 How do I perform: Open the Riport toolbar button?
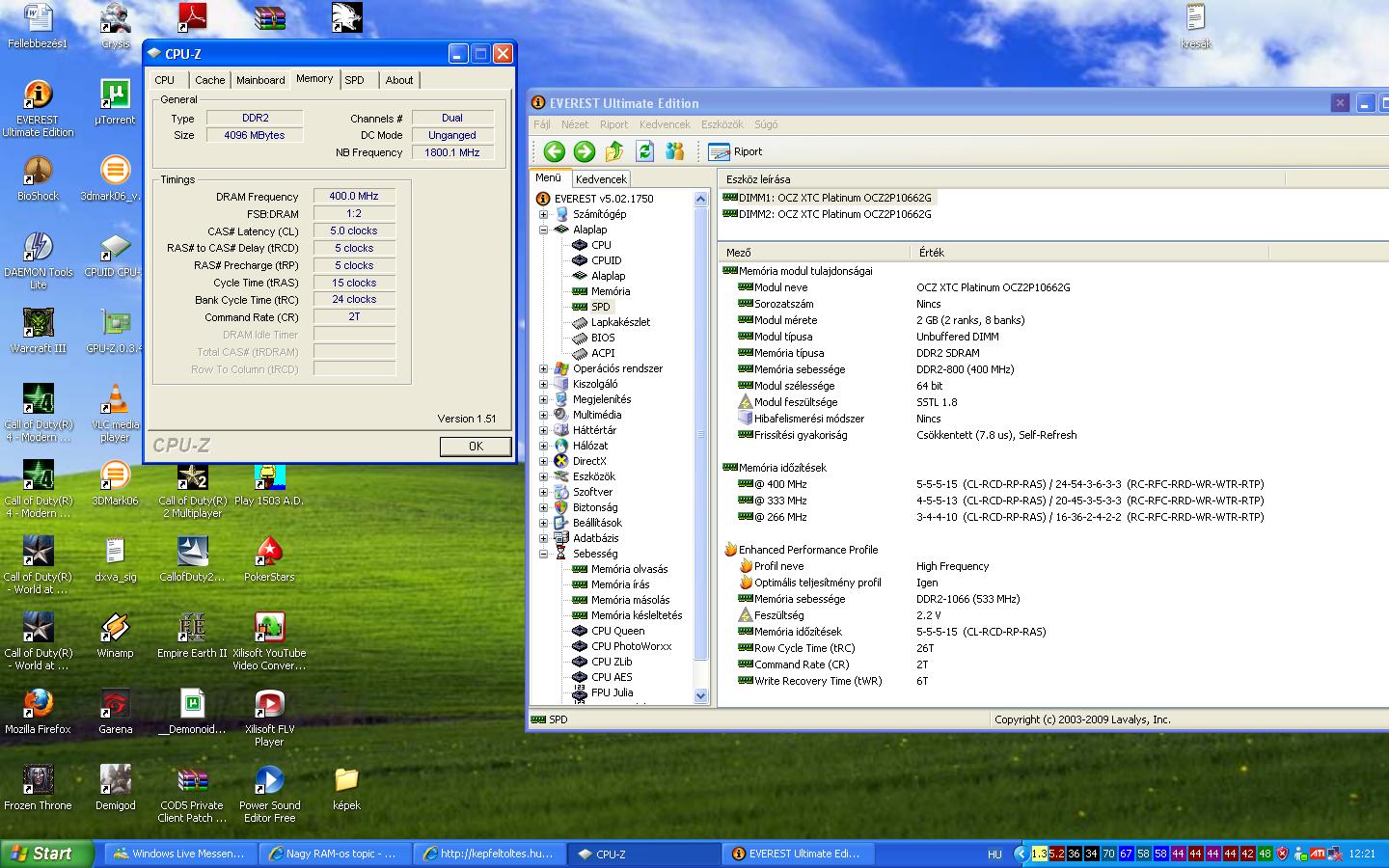[x=735, y=151]
